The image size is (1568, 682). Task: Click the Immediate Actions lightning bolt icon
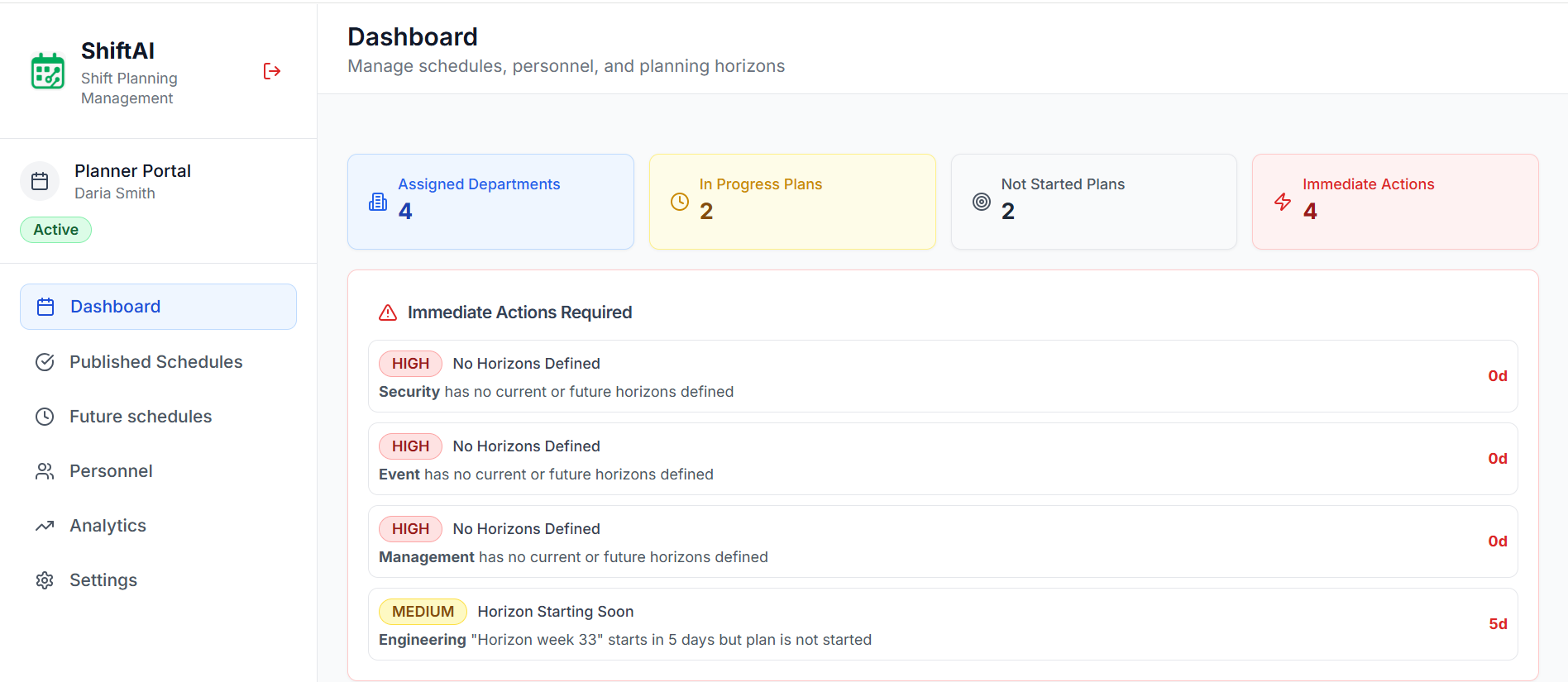(x=1283, y=202)
